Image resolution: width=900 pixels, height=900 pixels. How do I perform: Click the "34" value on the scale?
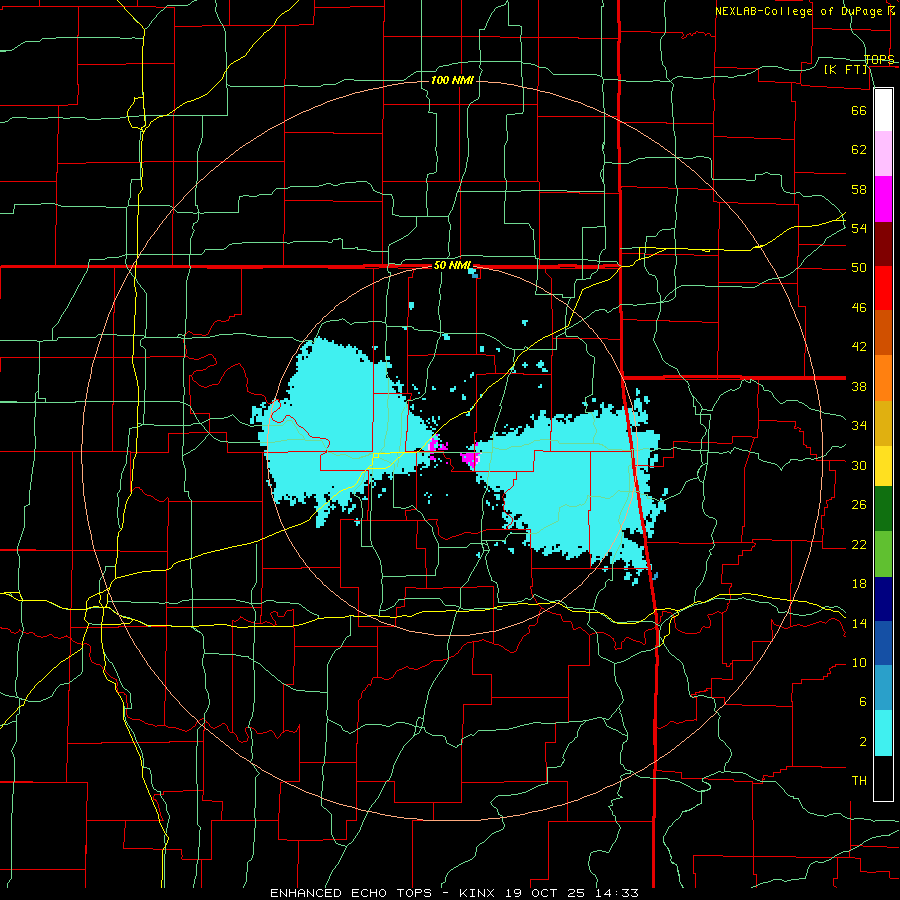859,426
